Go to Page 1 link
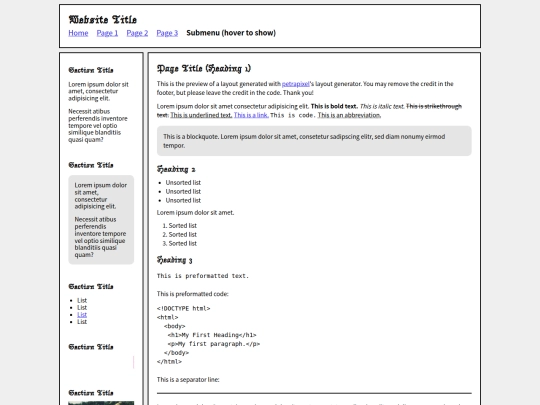Viewport: 540px width, 405px height. click(107, 33)
